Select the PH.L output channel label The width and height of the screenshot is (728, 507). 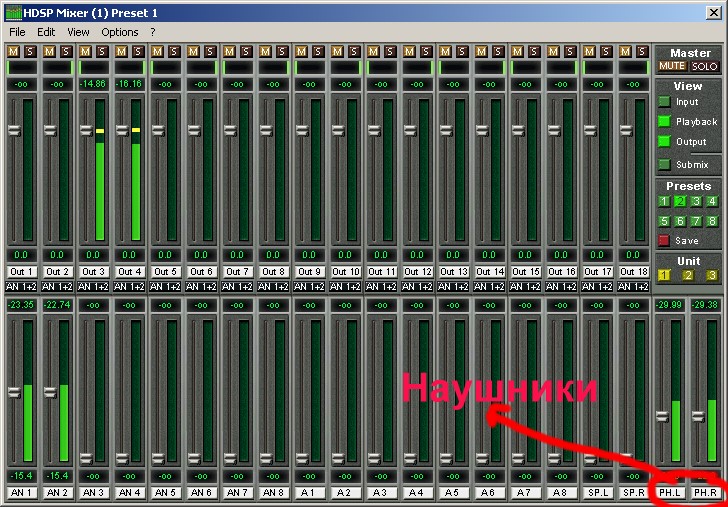pyautogui.click(x=670, y=493)
